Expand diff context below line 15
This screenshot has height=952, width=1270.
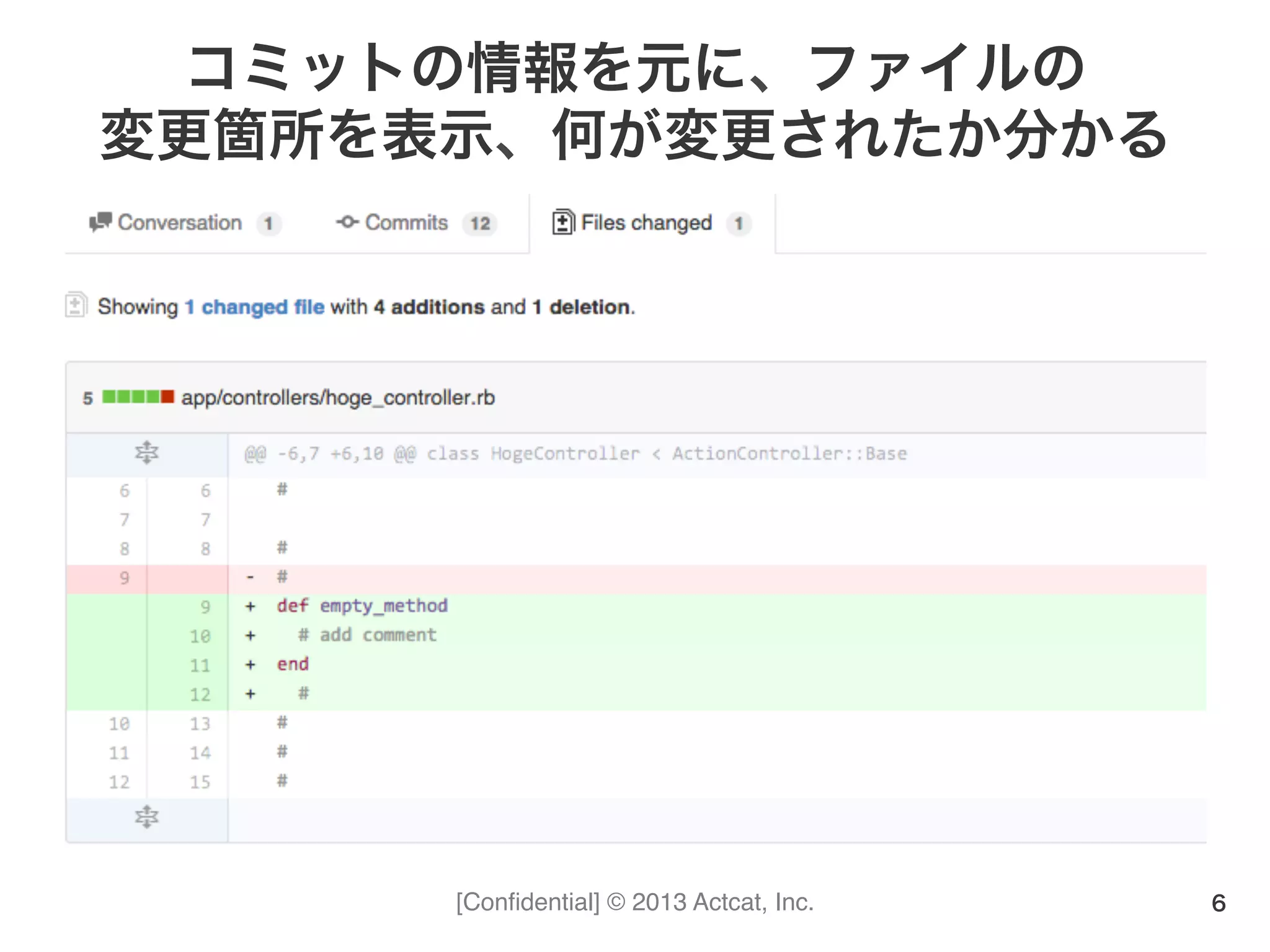[147, 817]
